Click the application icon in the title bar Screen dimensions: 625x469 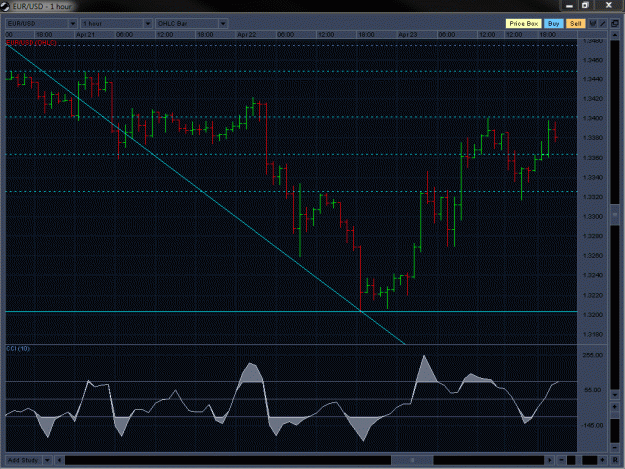click(x=5, y=6)
